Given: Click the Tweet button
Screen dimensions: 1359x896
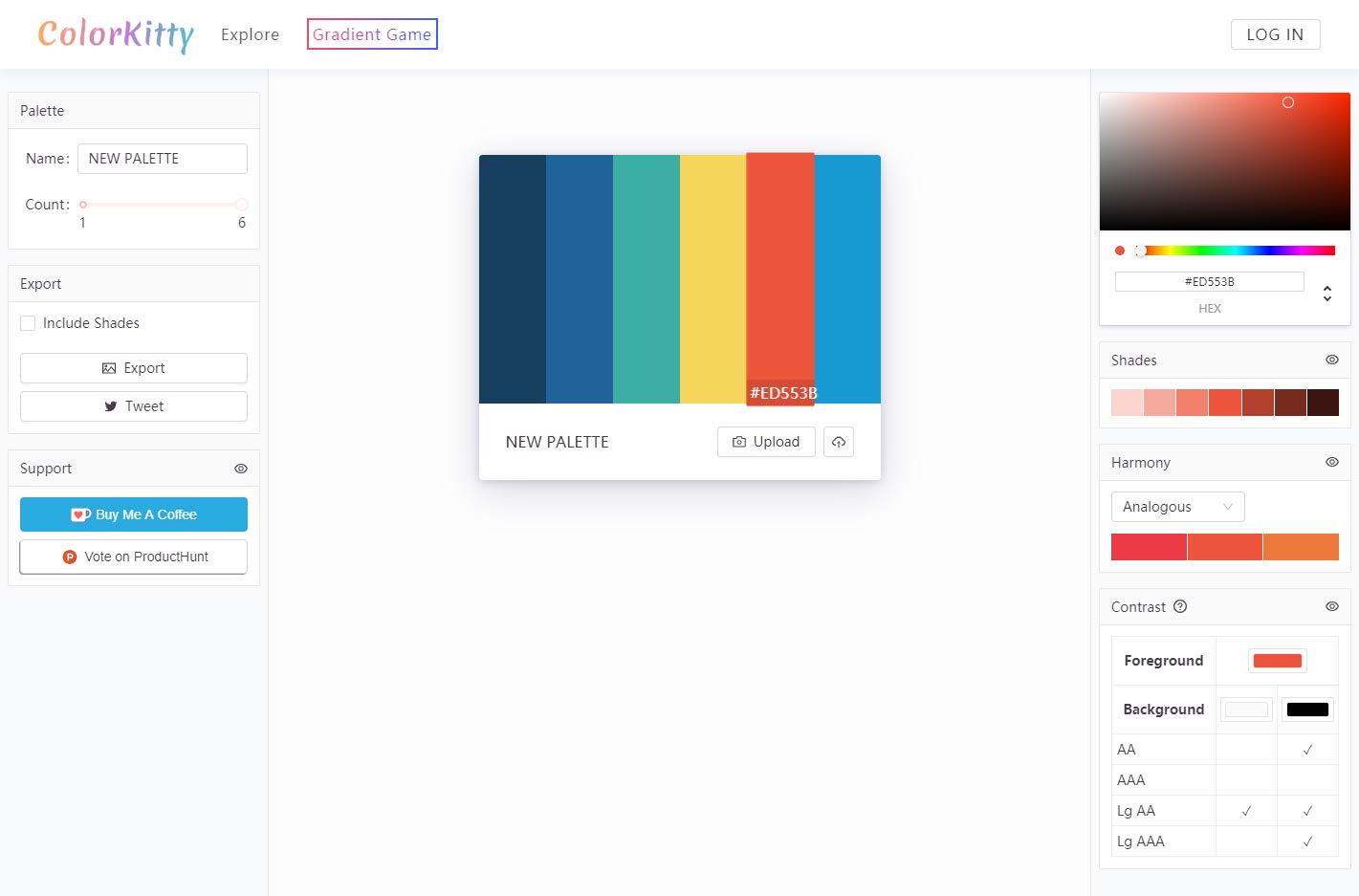Looking at the screenshot, I should 134,406.
